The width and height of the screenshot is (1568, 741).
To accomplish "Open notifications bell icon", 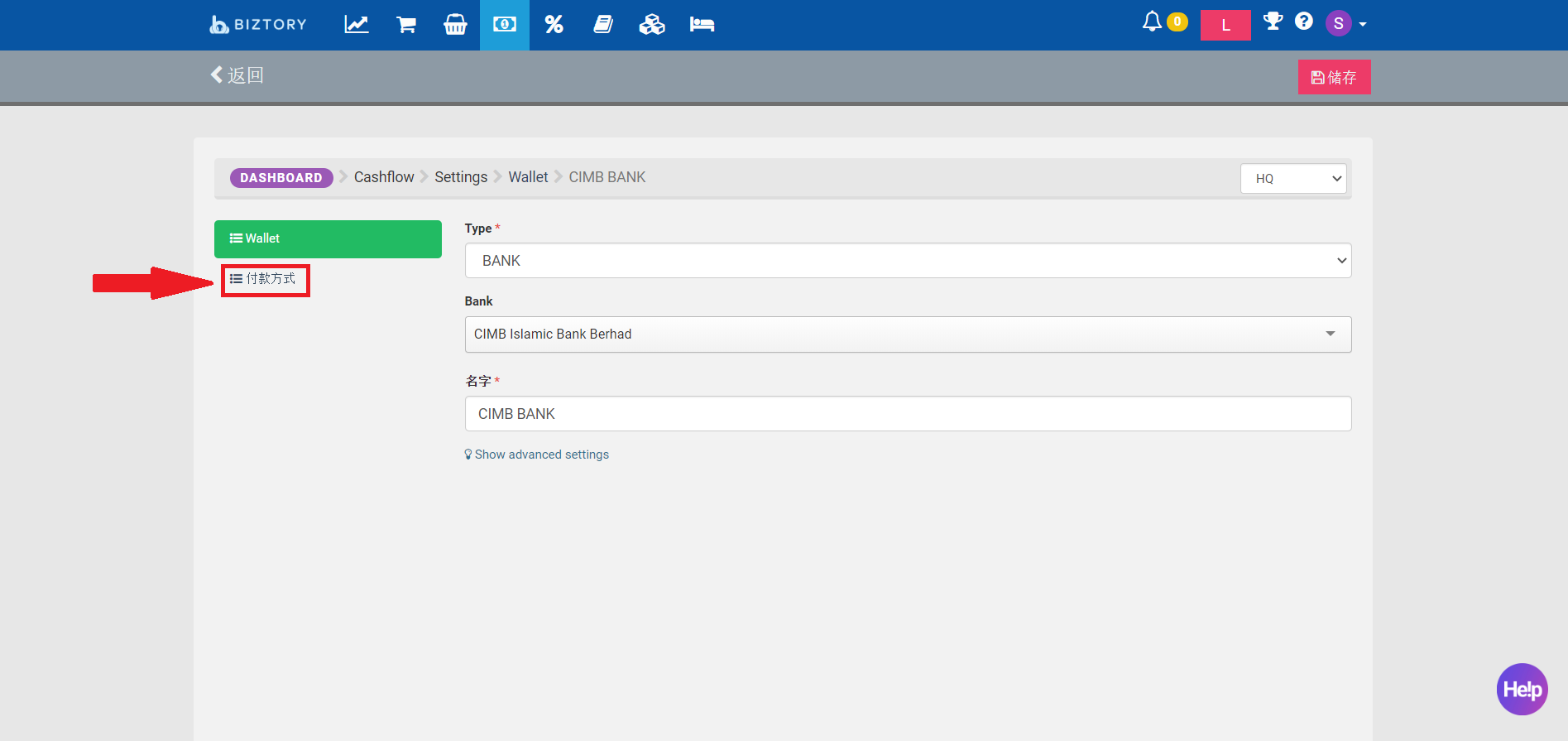I will (x=1152, y=22).
